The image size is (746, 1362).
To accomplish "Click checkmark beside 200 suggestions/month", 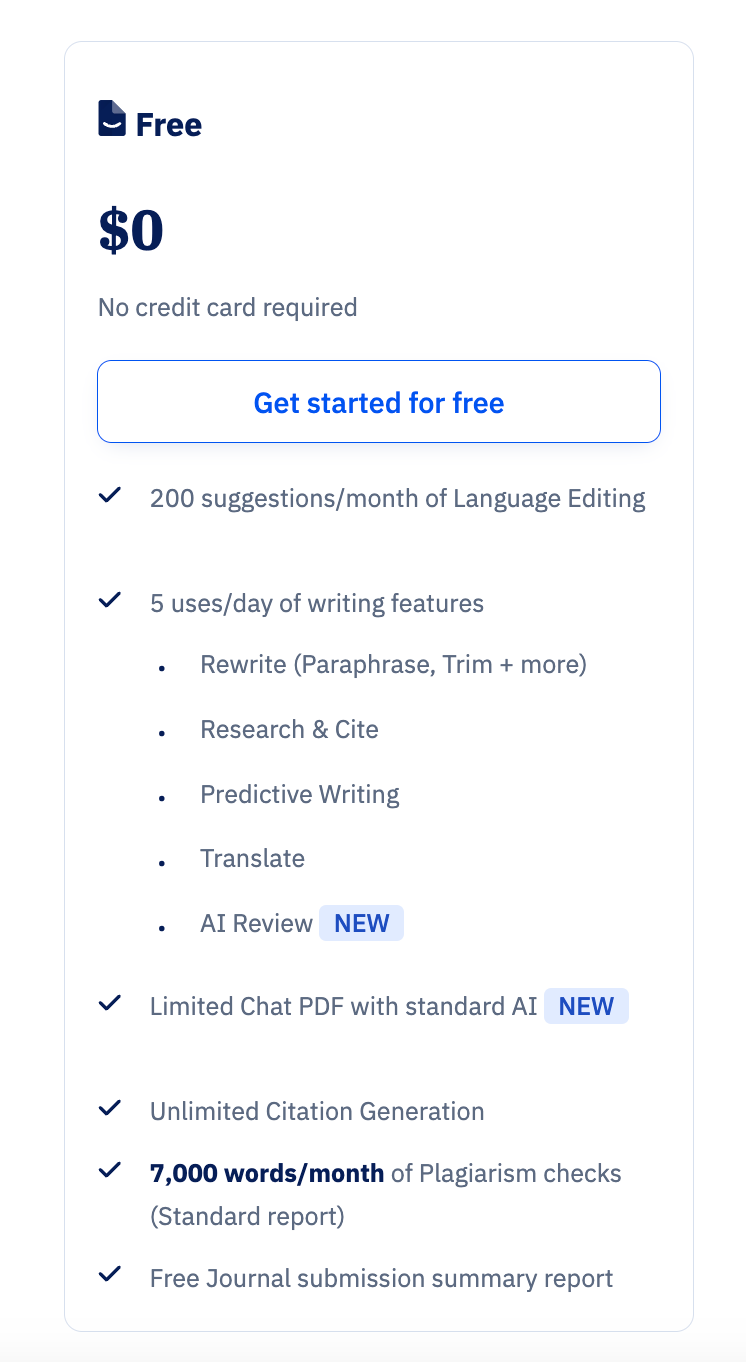I will pyautogui.click(x=110, y=495).
